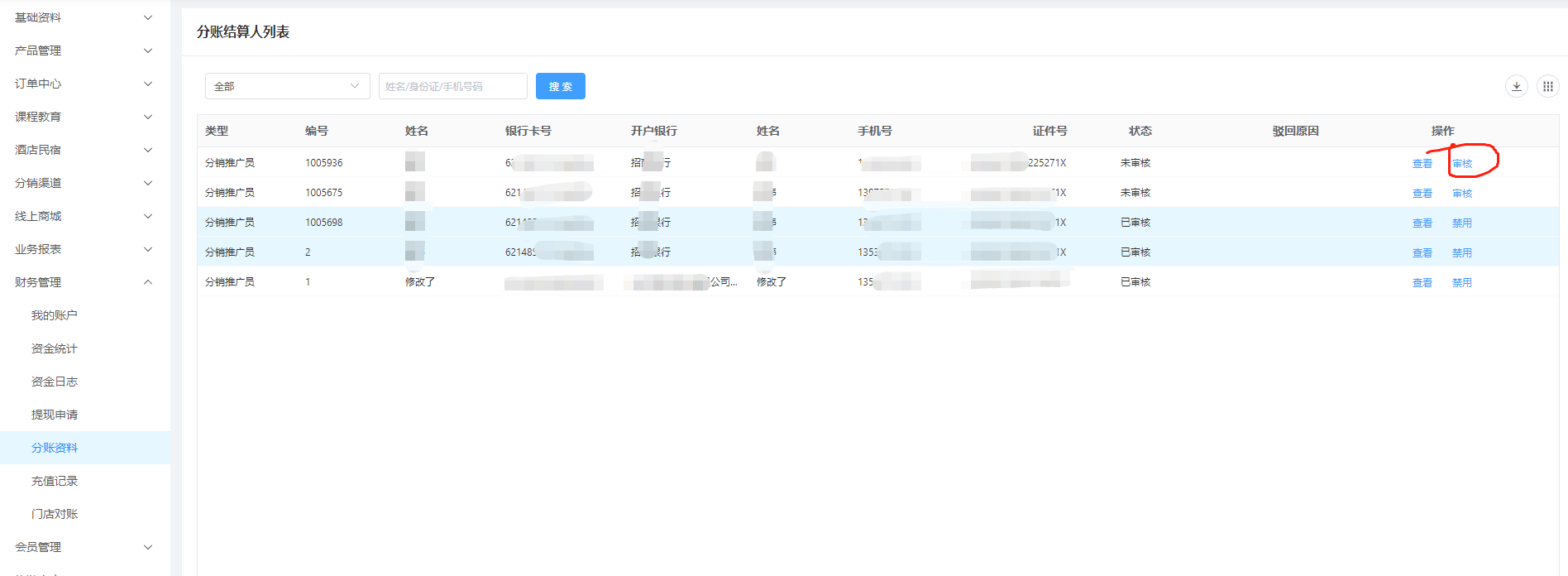Viewport: 1568px width, 576px height.
Task: Click the download export icon
Action: coord(1516,86)
